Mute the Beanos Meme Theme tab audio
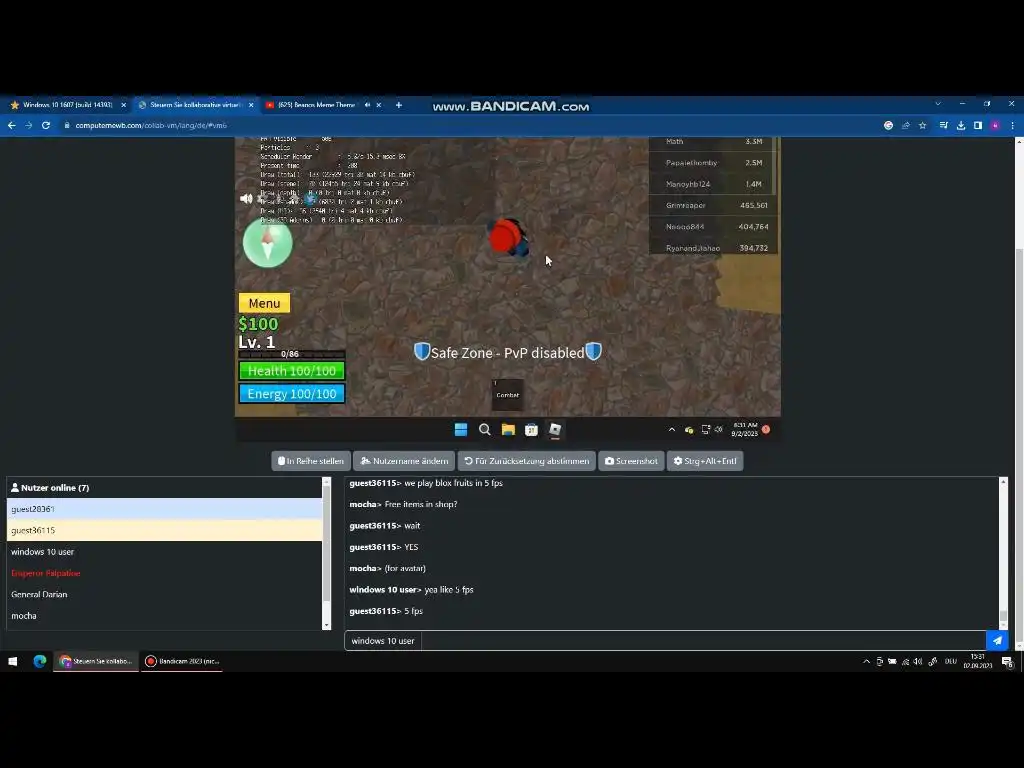Screen dimensions: 1024x768 click(367, 104)
